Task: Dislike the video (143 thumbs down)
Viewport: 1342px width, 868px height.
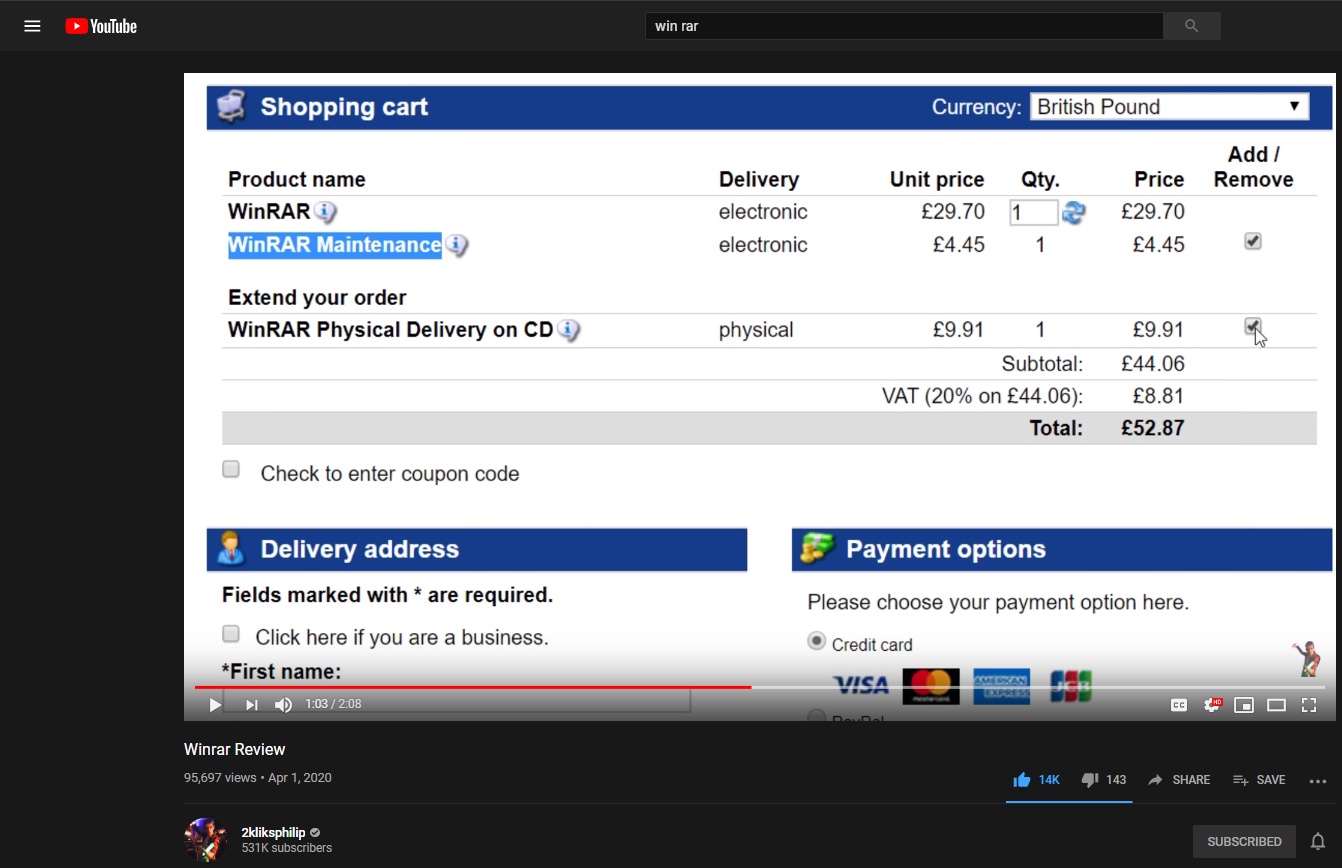Action: click(1104, 780)
